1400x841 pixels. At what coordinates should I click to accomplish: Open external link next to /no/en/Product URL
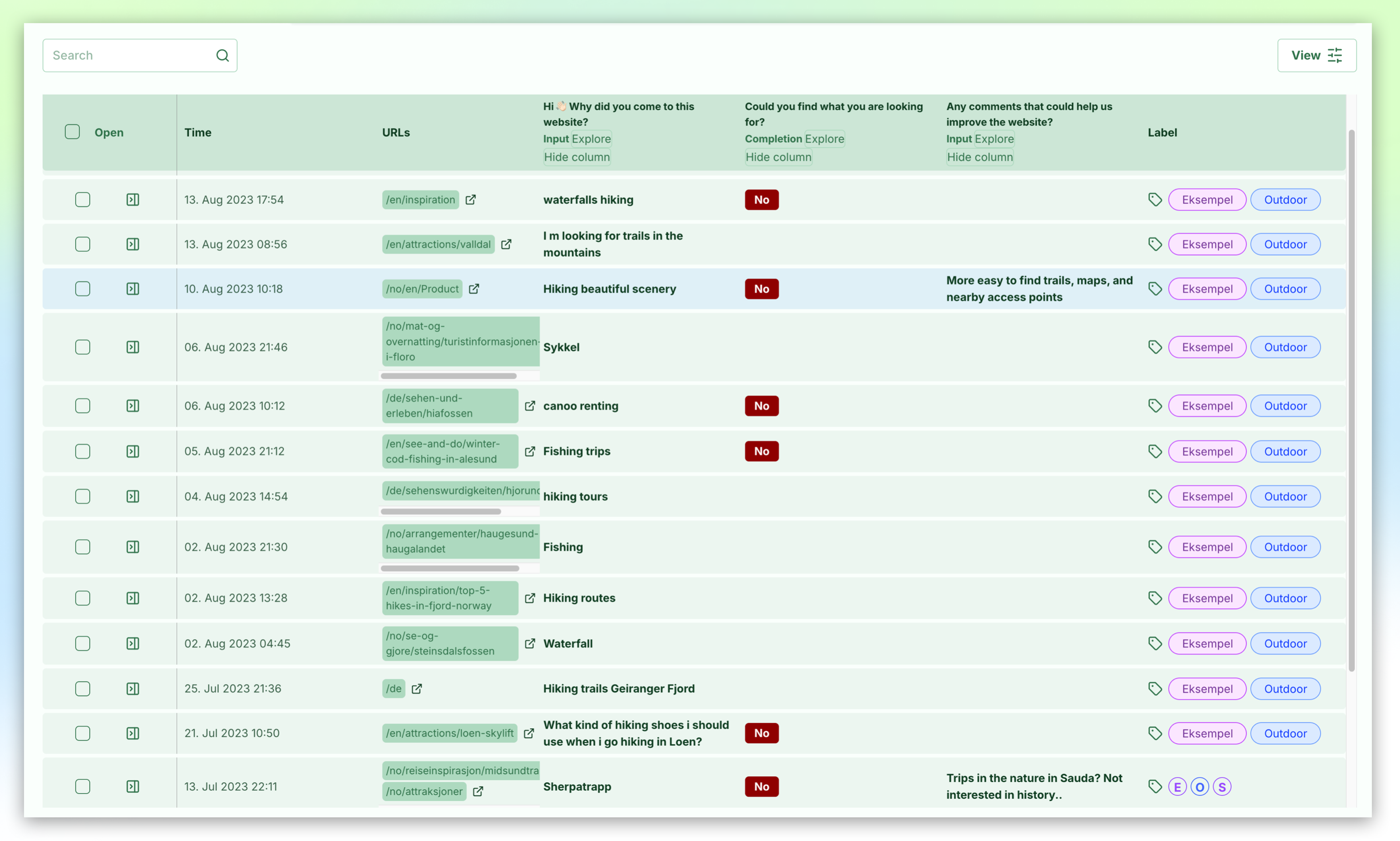[x=474, y=289]
